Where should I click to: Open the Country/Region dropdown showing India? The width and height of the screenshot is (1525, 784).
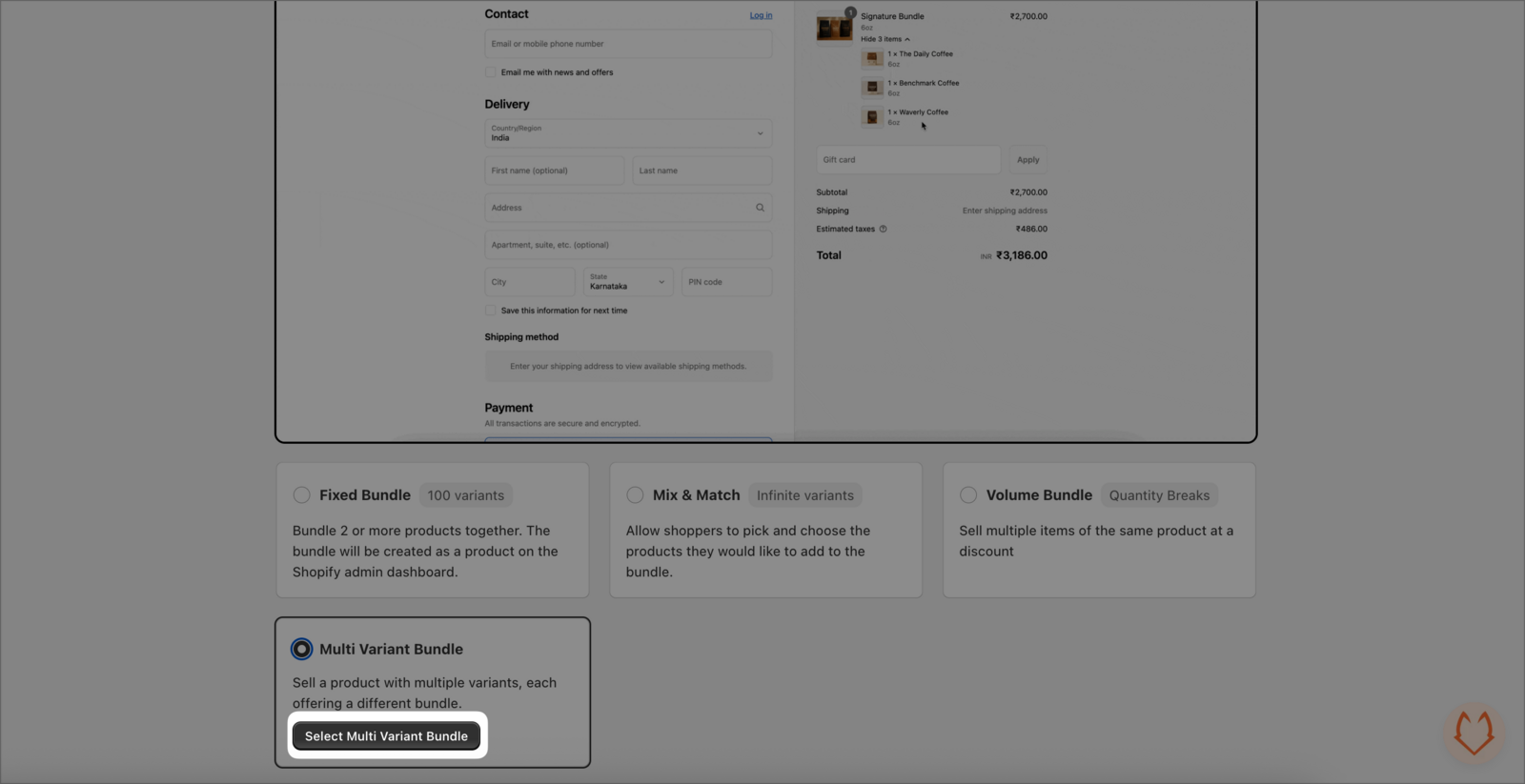click(x=628, y=133)
